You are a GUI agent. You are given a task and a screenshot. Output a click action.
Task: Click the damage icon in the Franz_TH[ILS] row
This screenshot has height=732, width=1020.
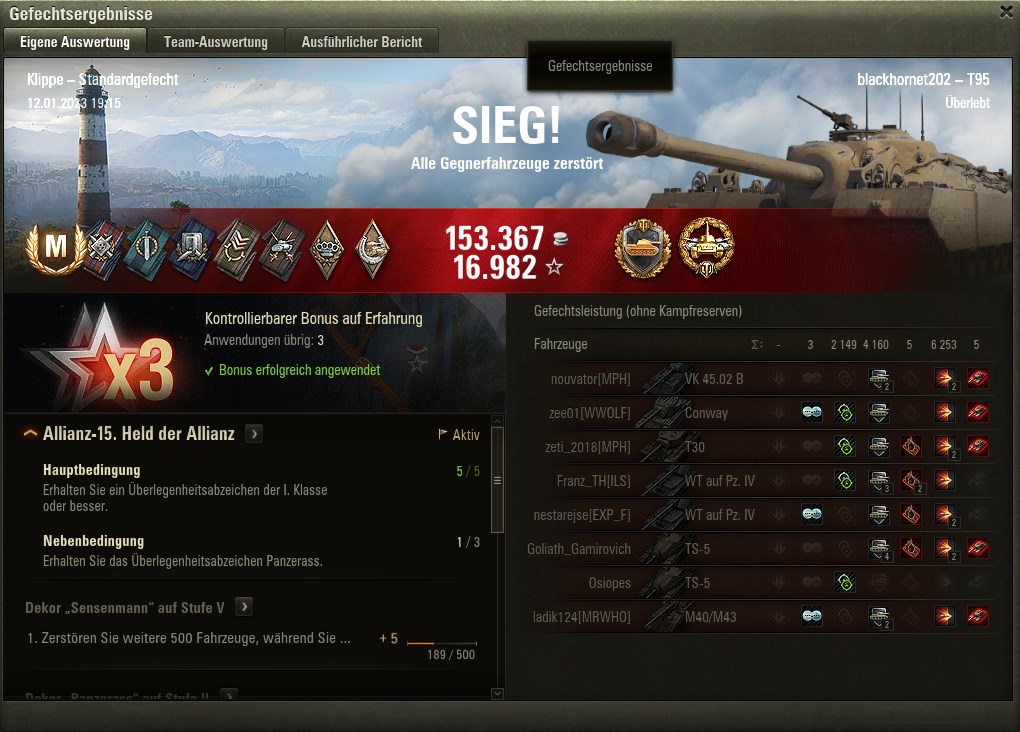click(945, 480)
